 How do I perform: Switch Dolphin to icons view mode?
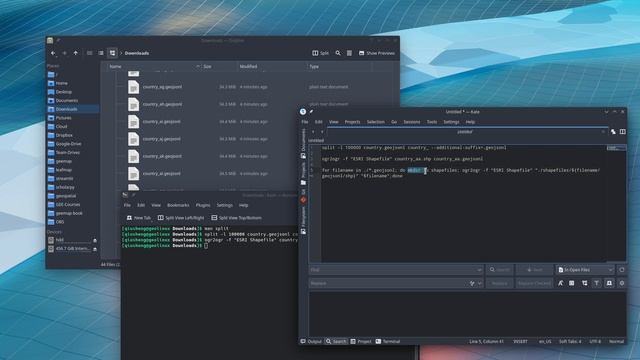click(89, 53)
